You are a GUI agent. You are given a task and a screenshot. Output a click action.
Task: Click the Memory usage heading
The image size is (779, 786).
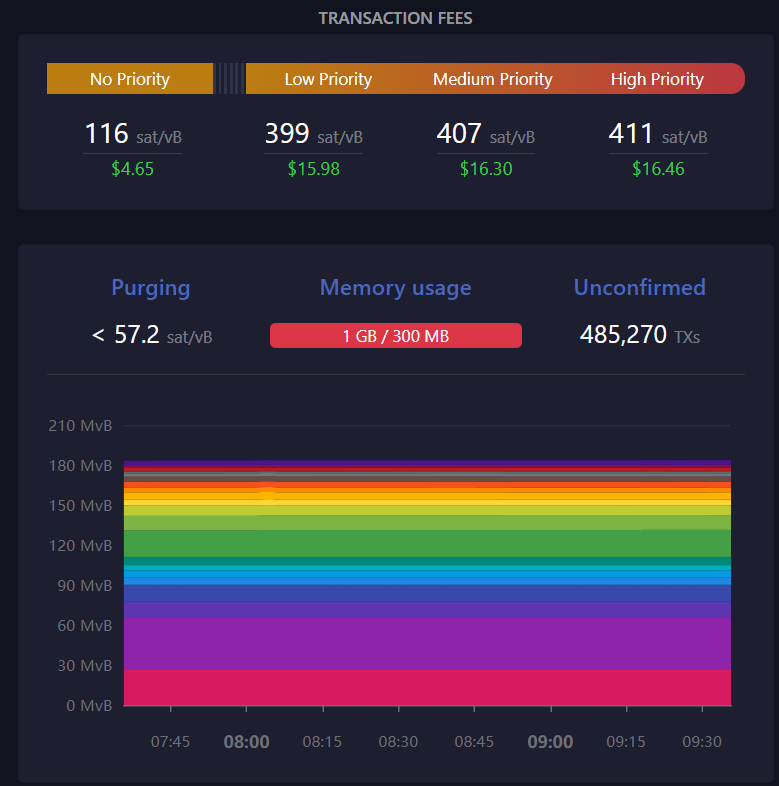pyautogui.click(x=396, y=288)
